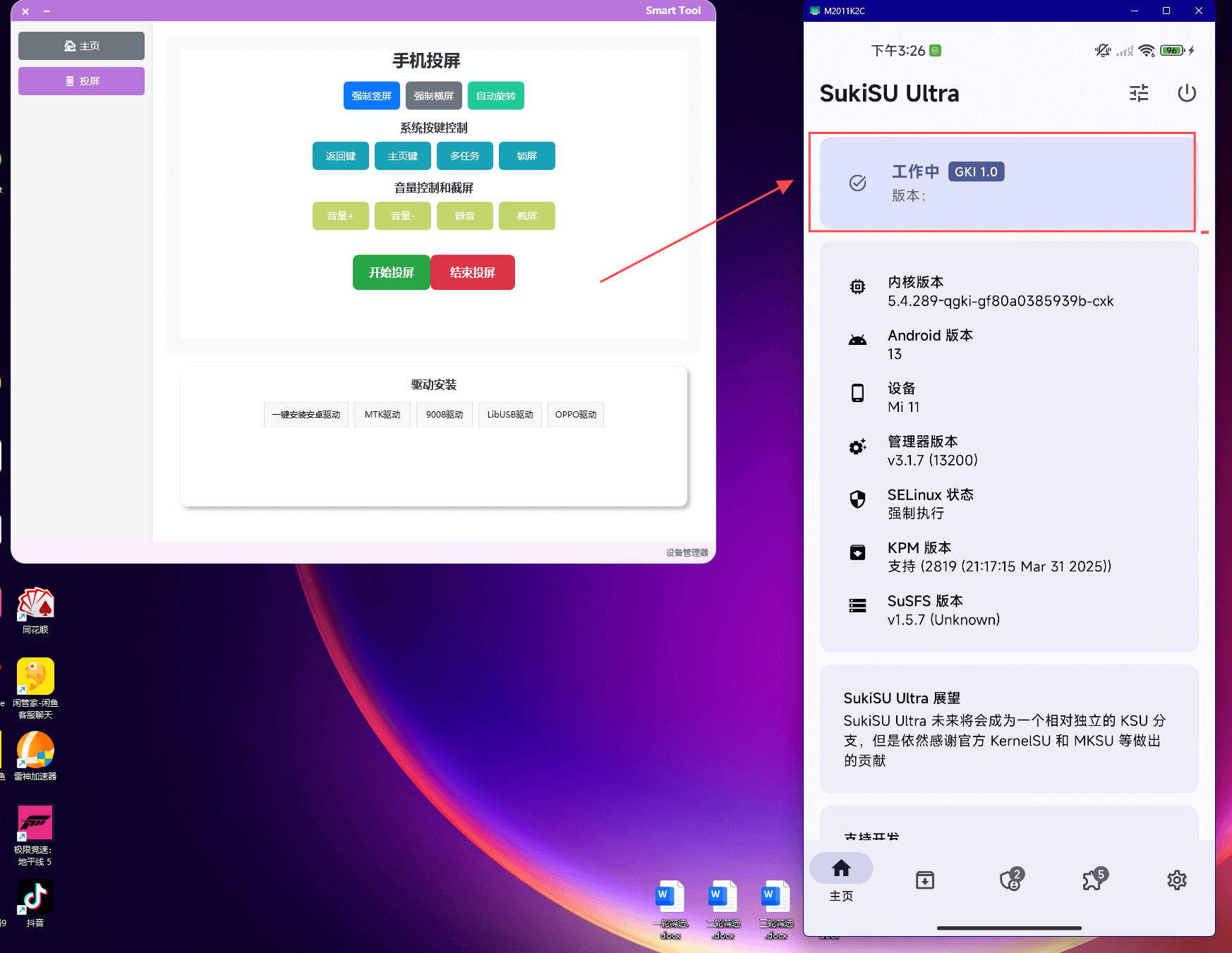This screenshot has width=1232, height=953.
Task: Tap the power/reboot icon in SukiSU top bar
Action: [x=1186, y=93]
